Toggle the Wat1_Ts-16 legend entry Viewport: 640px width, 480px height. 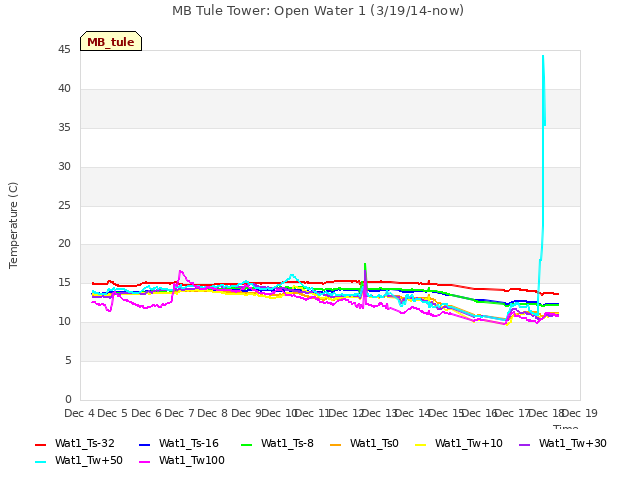pyautogui.click(x=179, y=444)
